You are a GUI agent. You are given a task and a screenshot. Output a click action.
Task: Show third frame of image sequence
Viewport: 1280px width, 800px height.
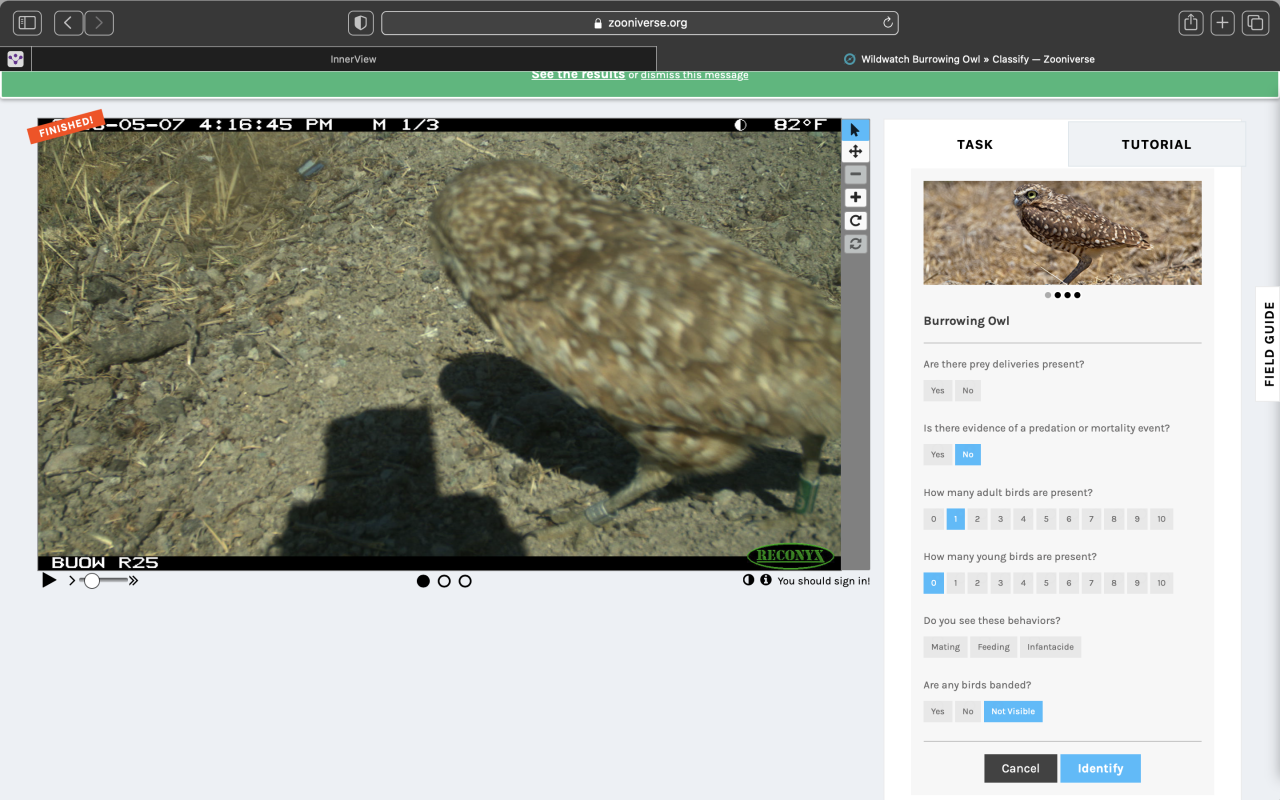[x=465, y=581]
